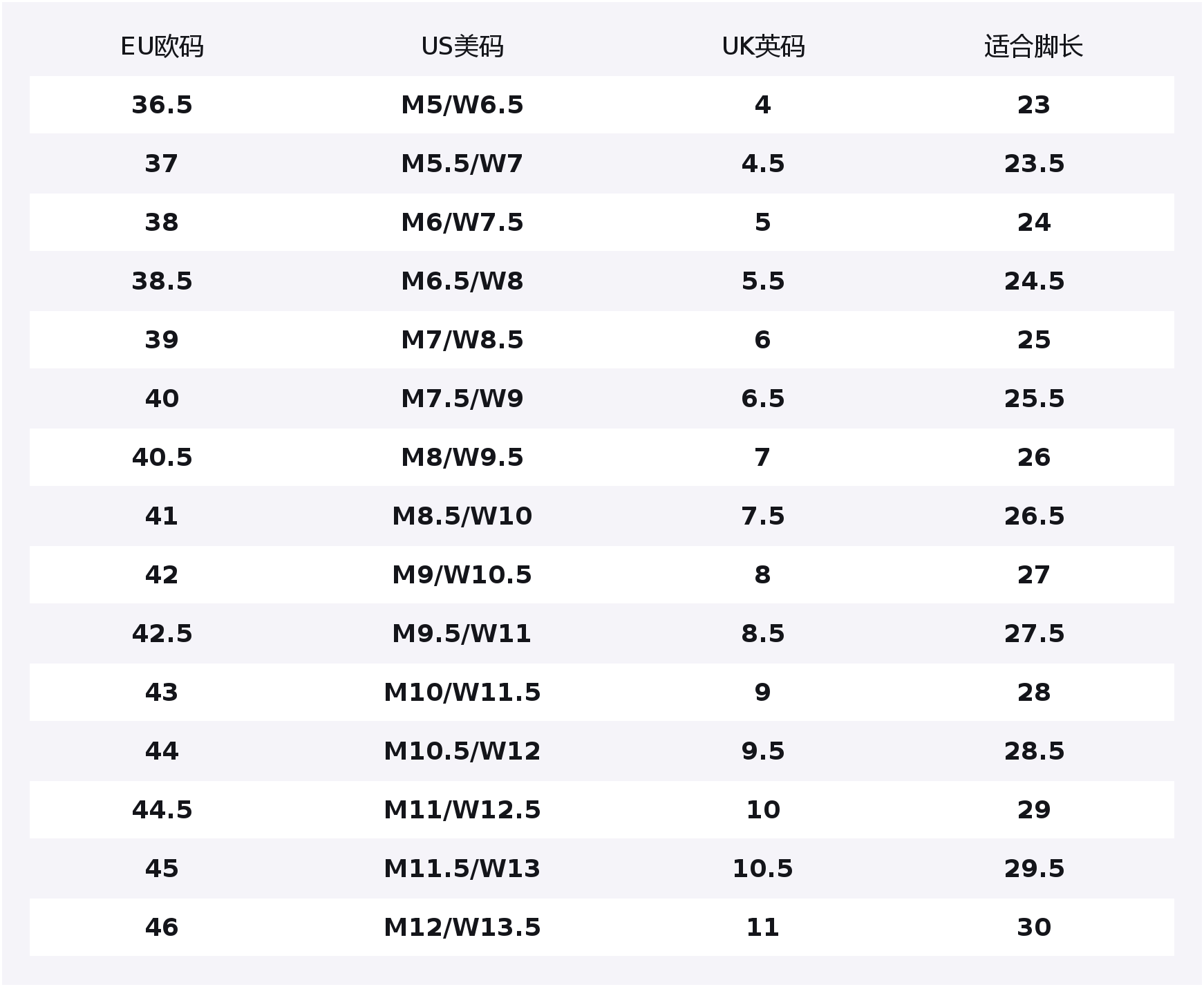Select the M7.5/W9 US size cell

[462, 399]
